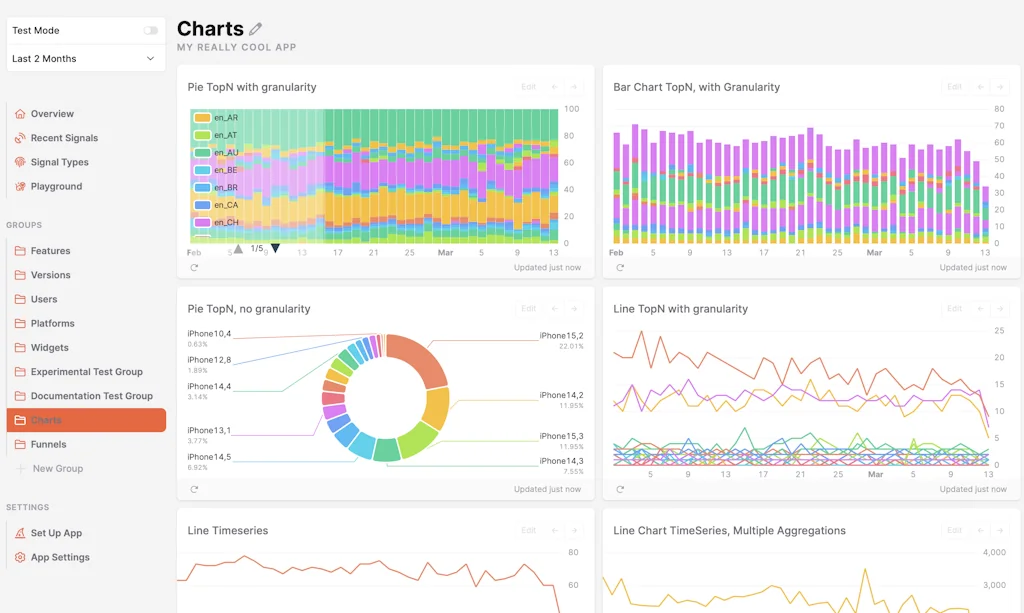Image resolution: width=1024 pixels, height=613 pixels.
Task: Refresh the Bar Chart TopN card
Action: click(620, 268)
